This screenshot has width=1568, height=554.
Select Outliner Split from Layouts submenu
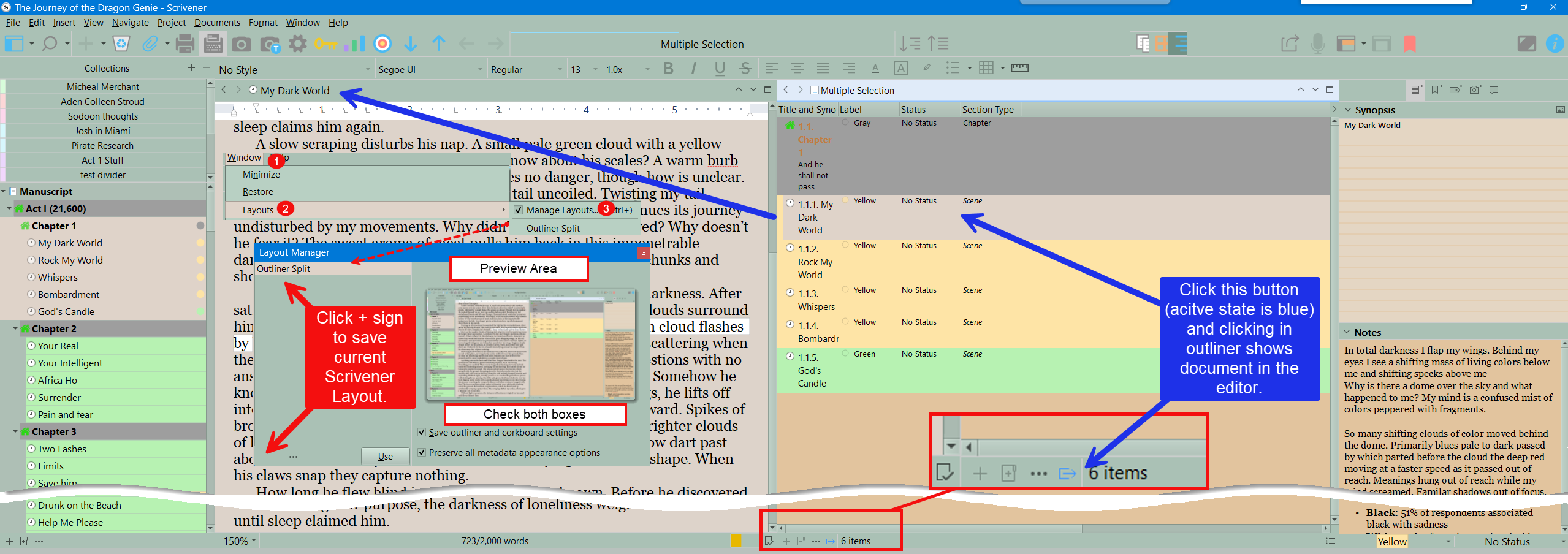pyautogui.click(x=553, y=229)
